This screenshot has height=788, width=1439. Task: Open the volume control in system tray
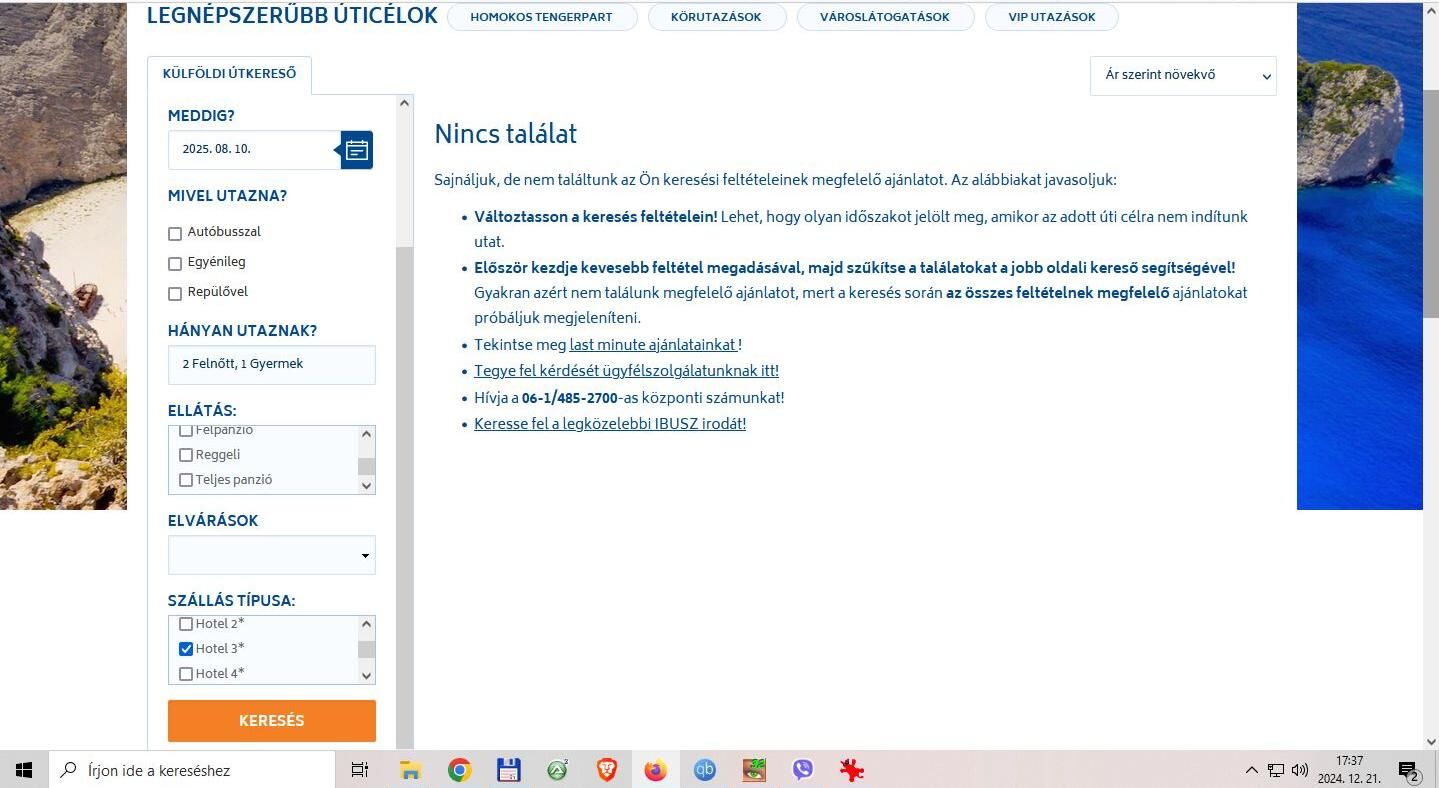[x=1300, y=770]
